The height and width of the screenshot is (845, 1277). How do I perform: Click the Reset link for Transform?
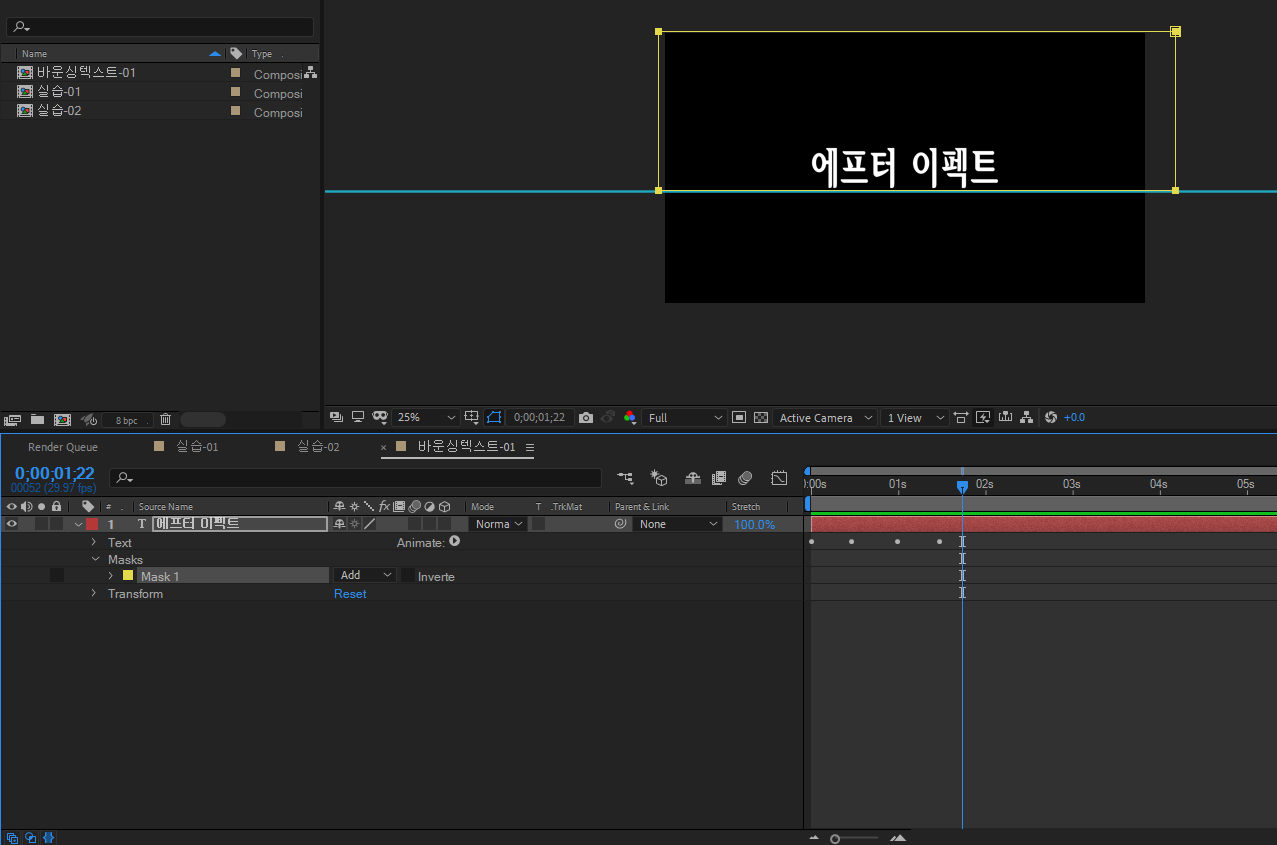point(350,594)
